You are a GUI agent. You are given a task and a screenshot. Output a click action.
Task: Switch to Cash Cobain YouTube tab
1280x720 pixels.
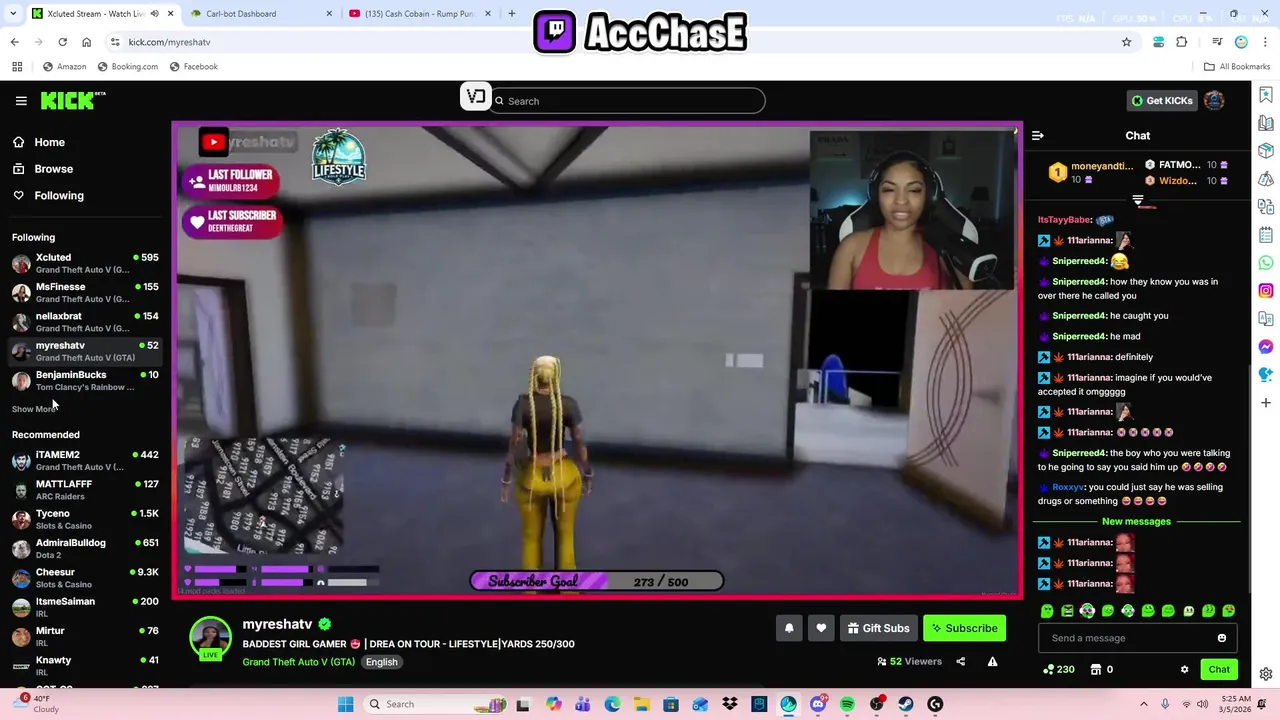418,14
